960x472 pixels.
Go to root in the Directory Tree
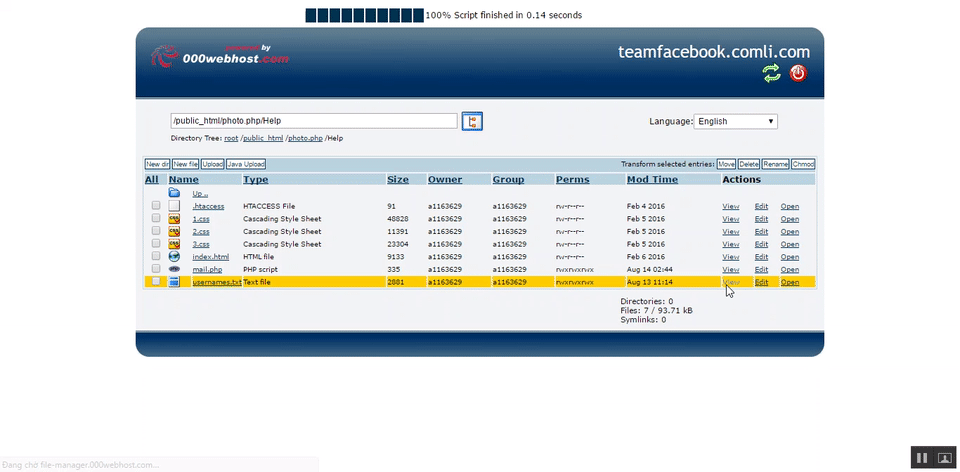pos(231,138)
